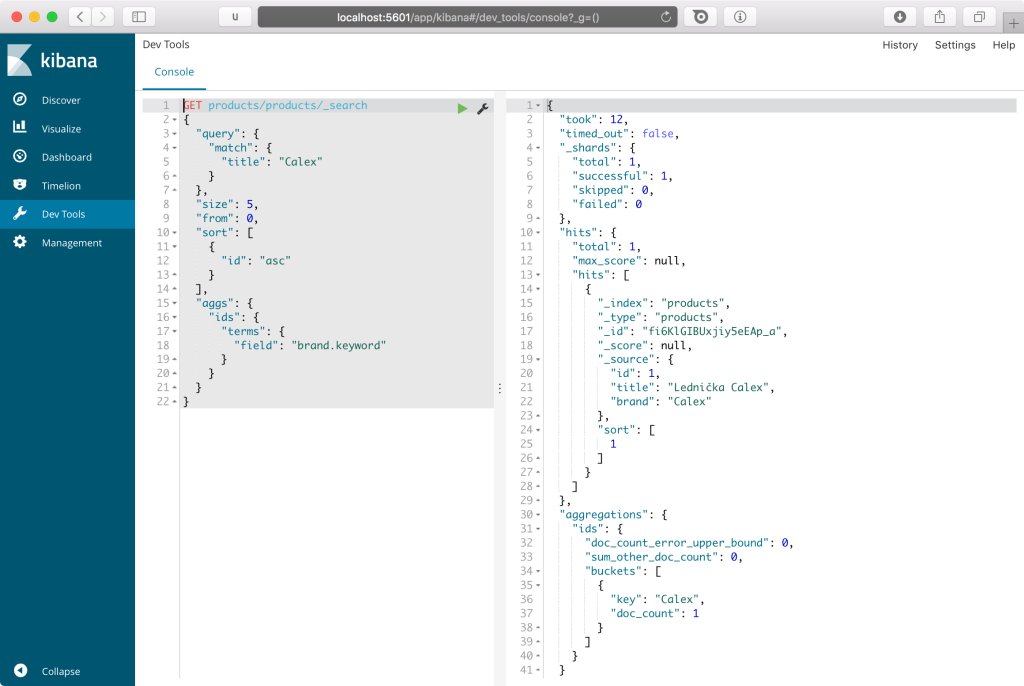Collapse the "_shards" block in response
Screen dimensions: 1024x686
(x=538, y=148)
